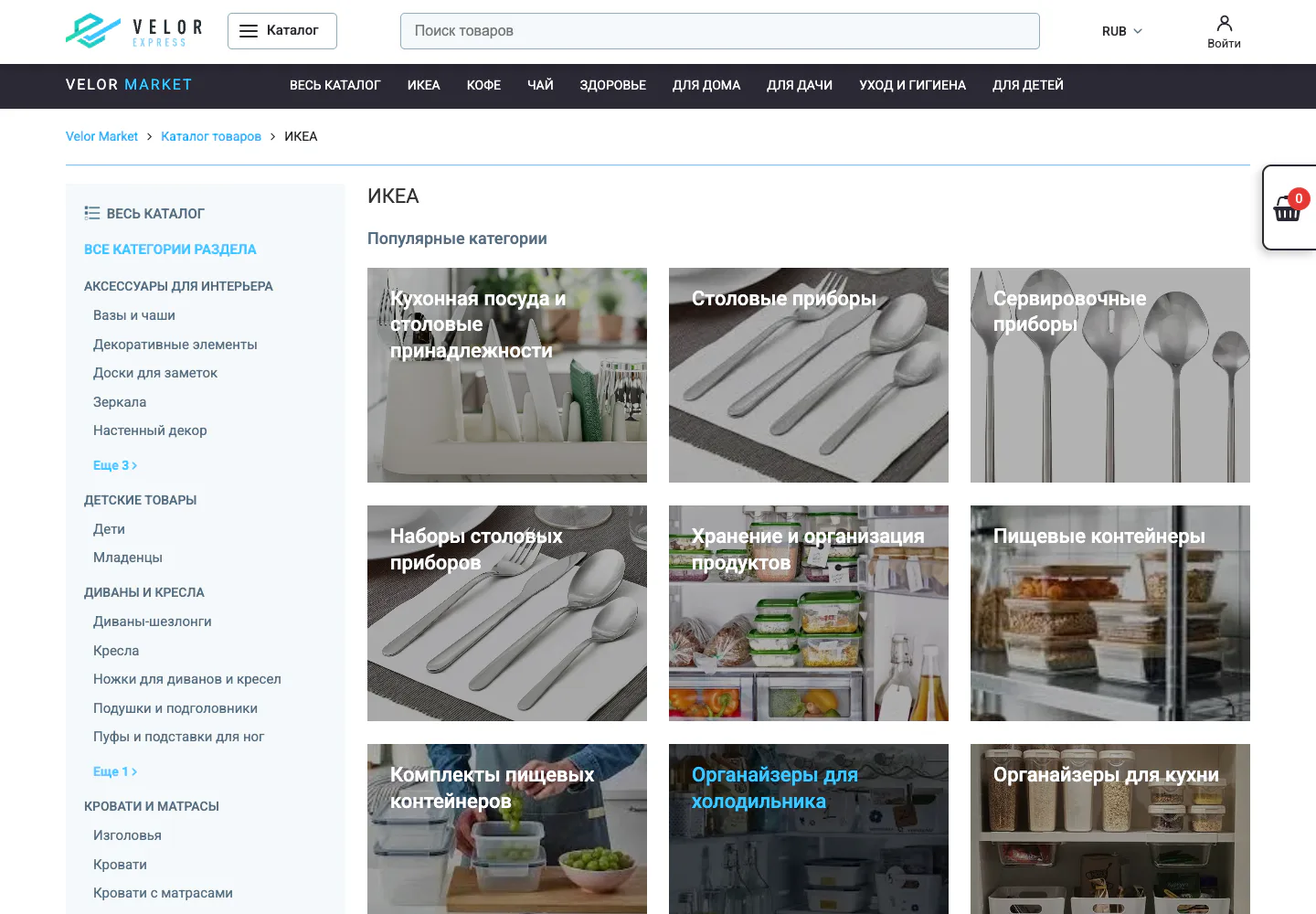Open Комплекты пищевых контейнеров tile
Viewport: 1316px width, 914px height.
tap(507, 829)
